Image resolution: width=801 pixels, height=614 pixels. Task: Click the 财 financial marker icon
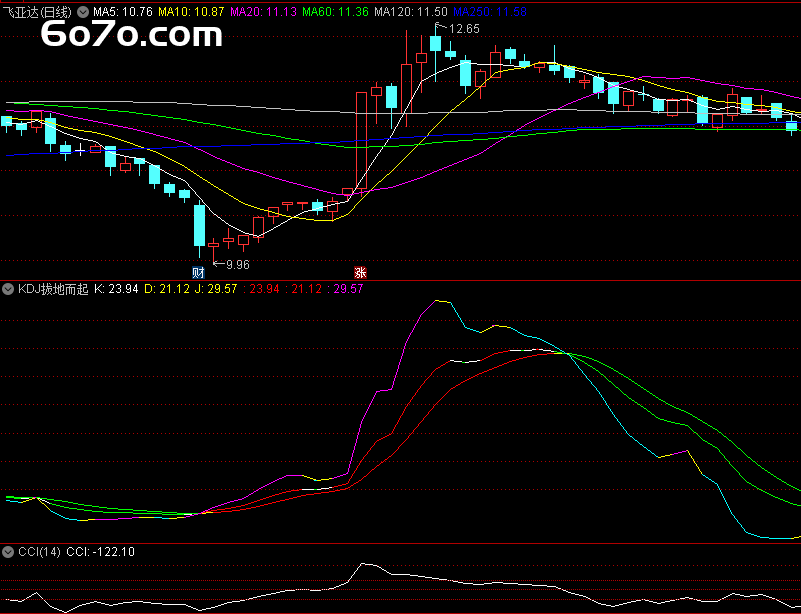(198, 272)
